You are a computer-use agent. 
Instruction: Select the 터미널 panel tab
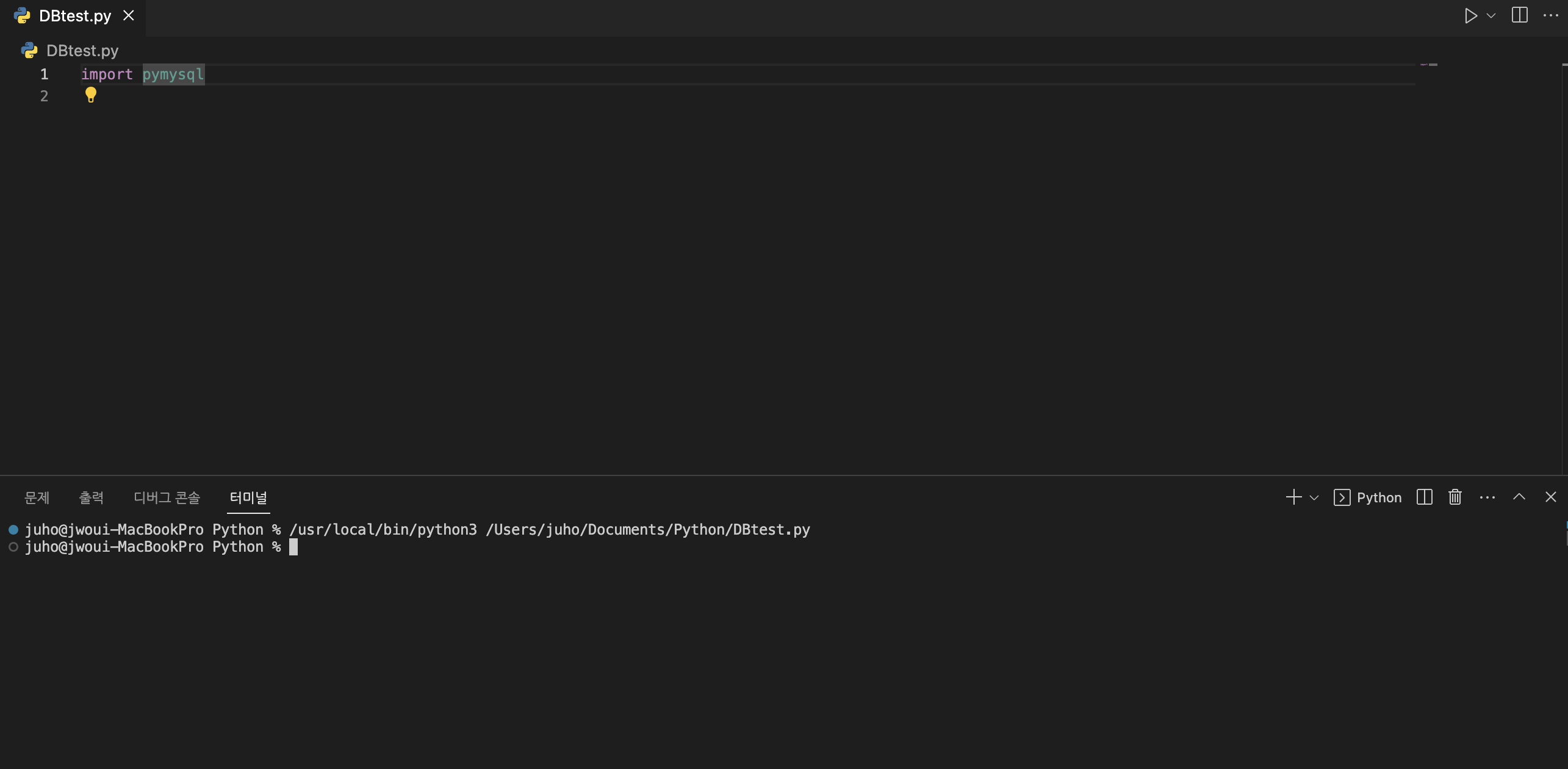pyautogui.click(x=248, y=497)
